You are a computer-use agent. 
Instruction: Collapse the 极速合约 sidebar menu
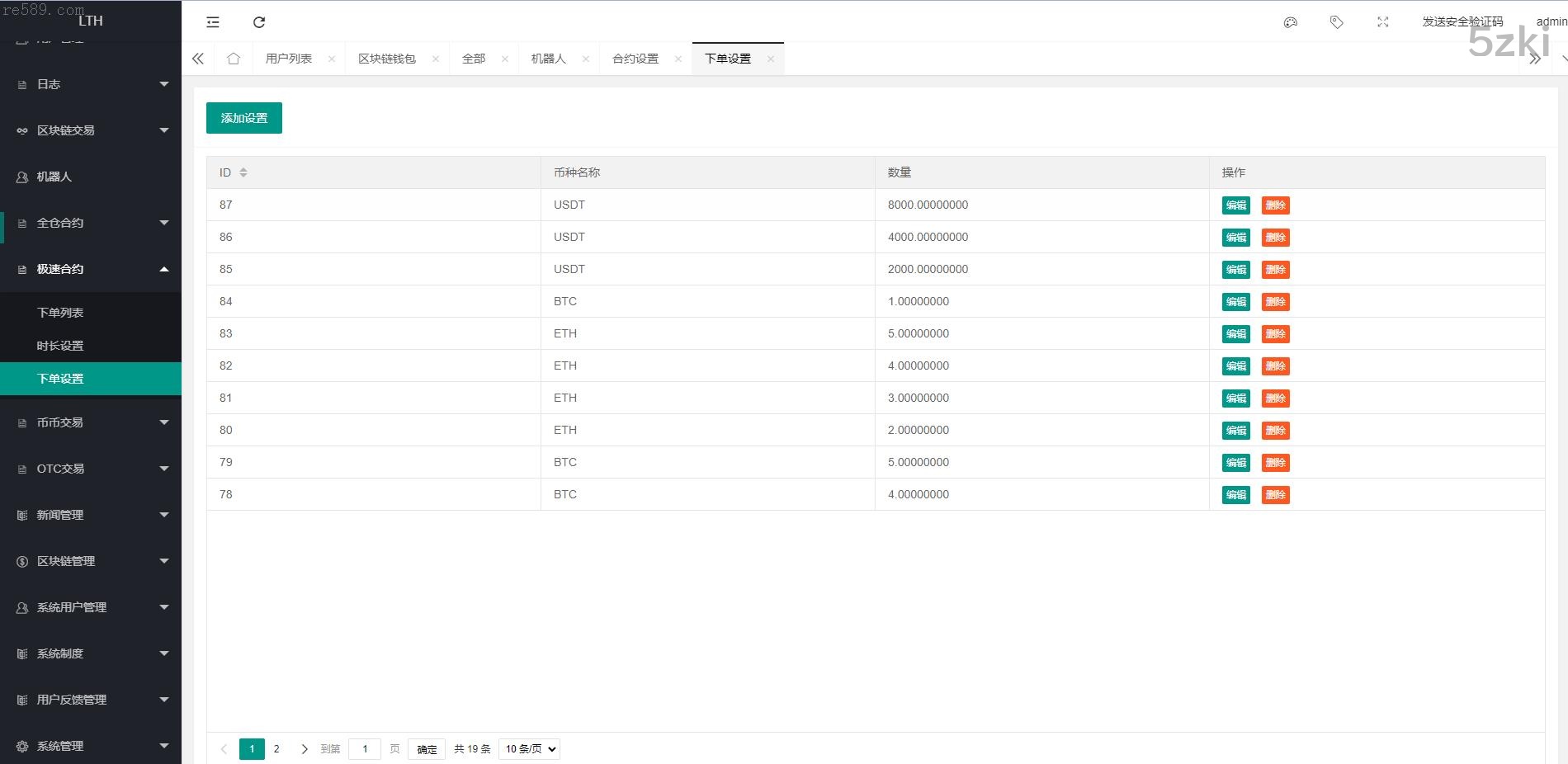click(x=91, y=269)
